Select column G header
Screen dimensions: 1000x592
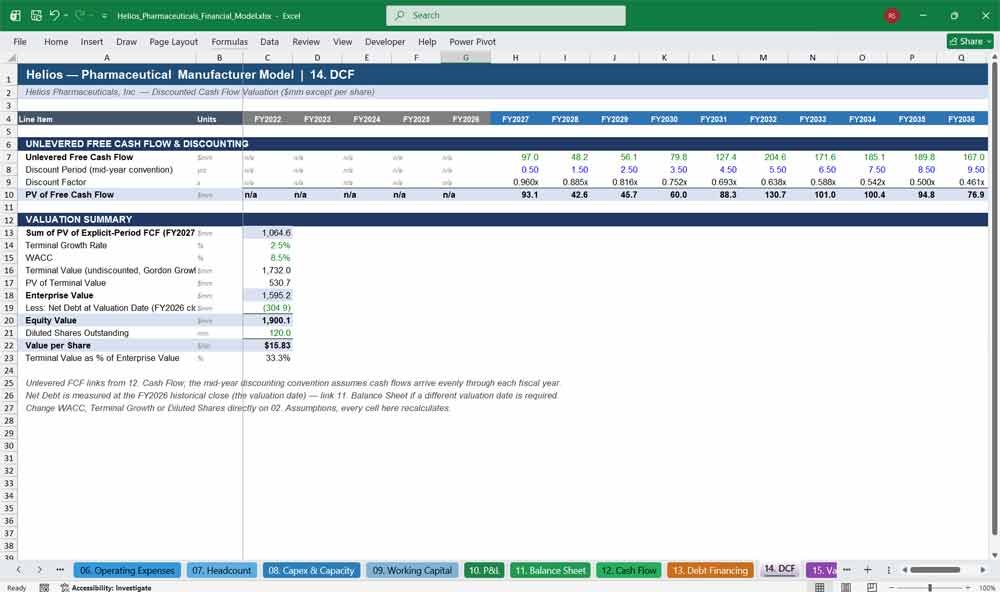pos(466,57)
